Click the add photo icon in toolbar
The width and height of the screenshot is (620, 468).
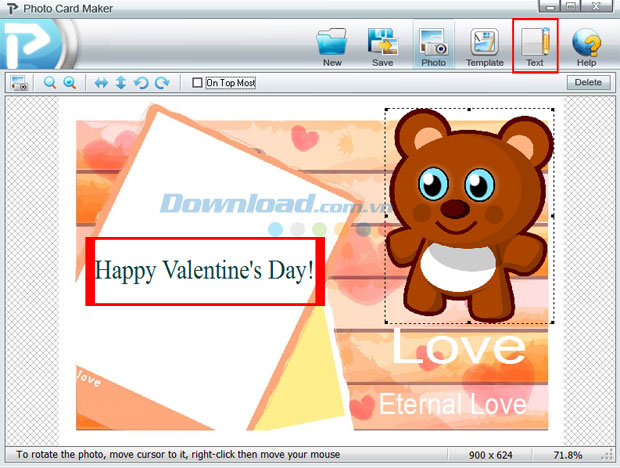[19, 83]
